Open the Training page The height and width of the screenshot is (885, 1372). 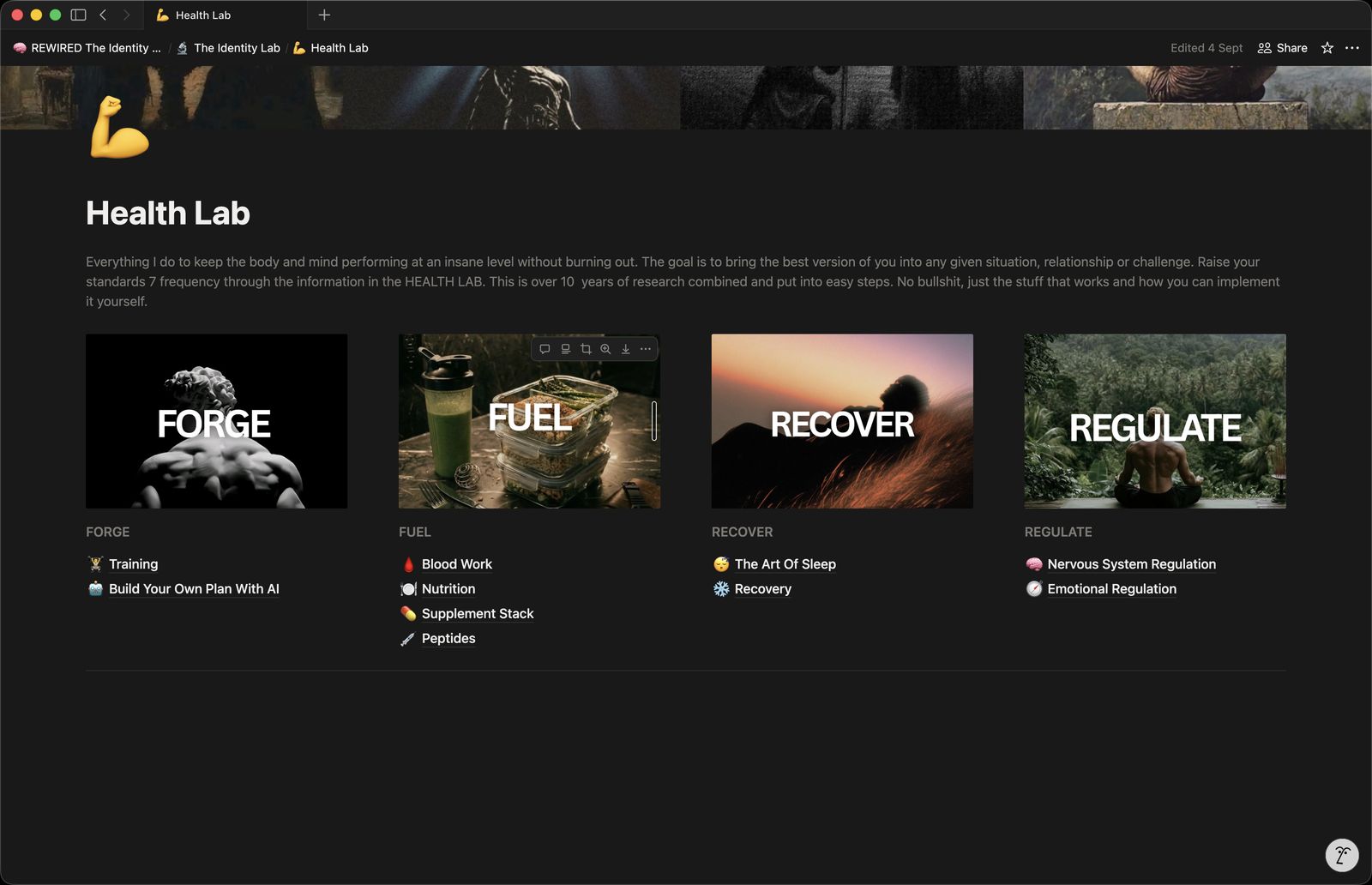point(123,564)
